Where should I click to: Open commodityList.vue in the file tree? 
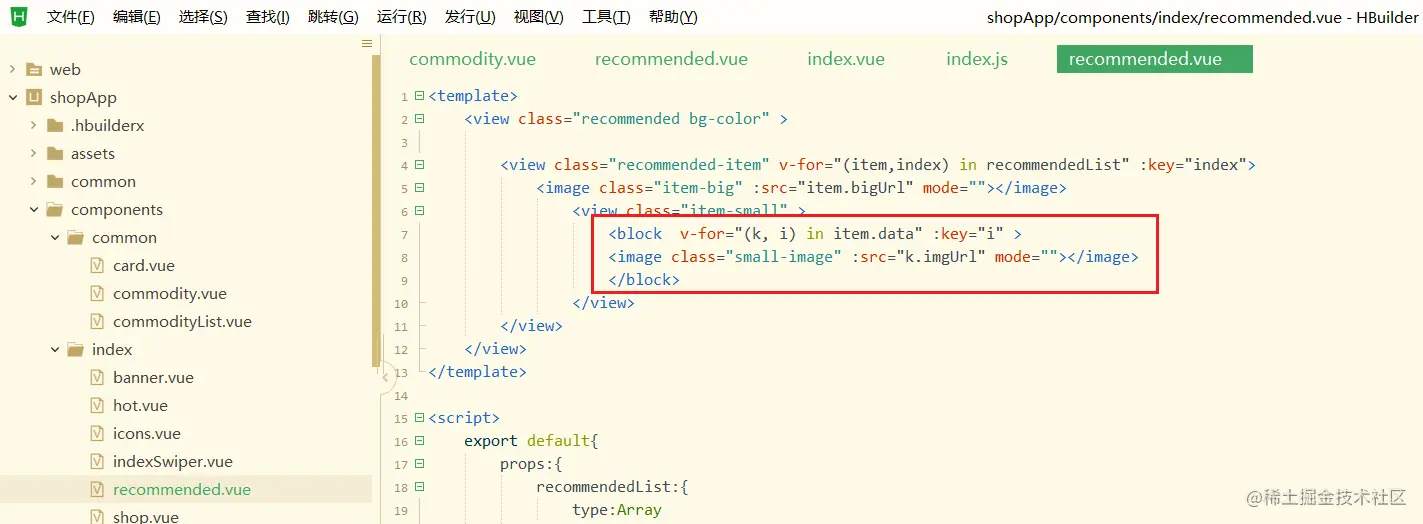(182, 321)
